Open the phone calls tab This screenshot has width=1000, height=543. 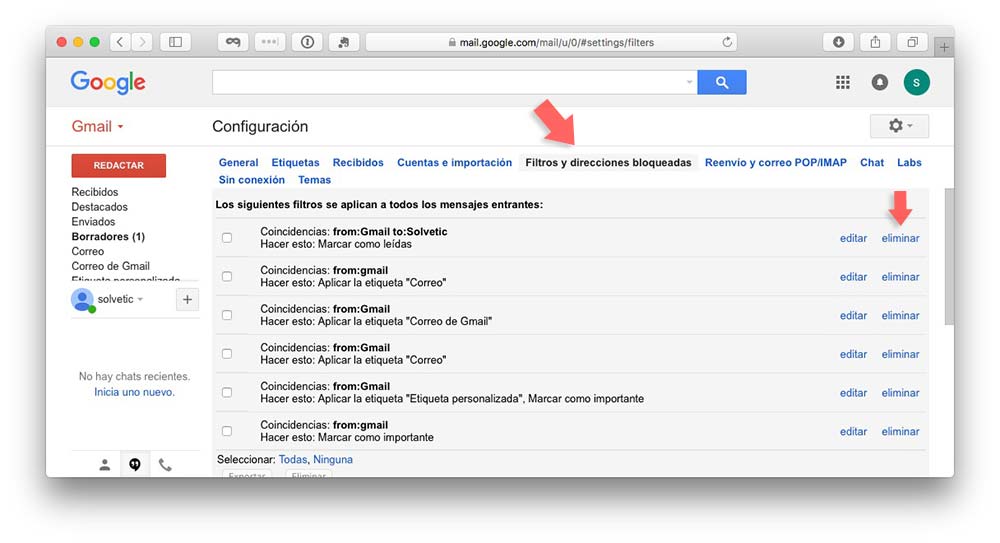(165, 465)
